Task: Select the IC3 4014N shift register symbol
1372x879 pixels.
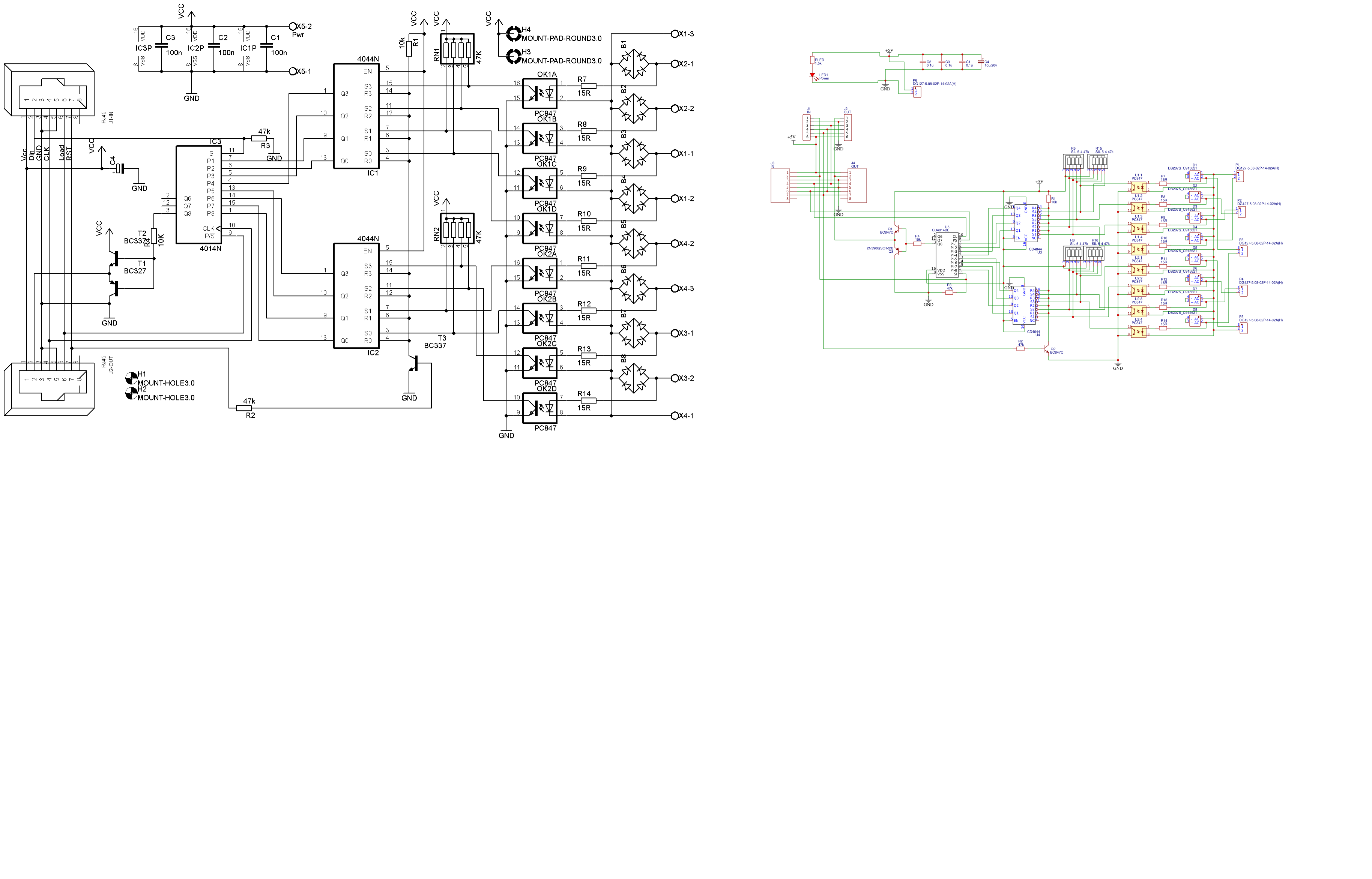Action: pos(198,195)
